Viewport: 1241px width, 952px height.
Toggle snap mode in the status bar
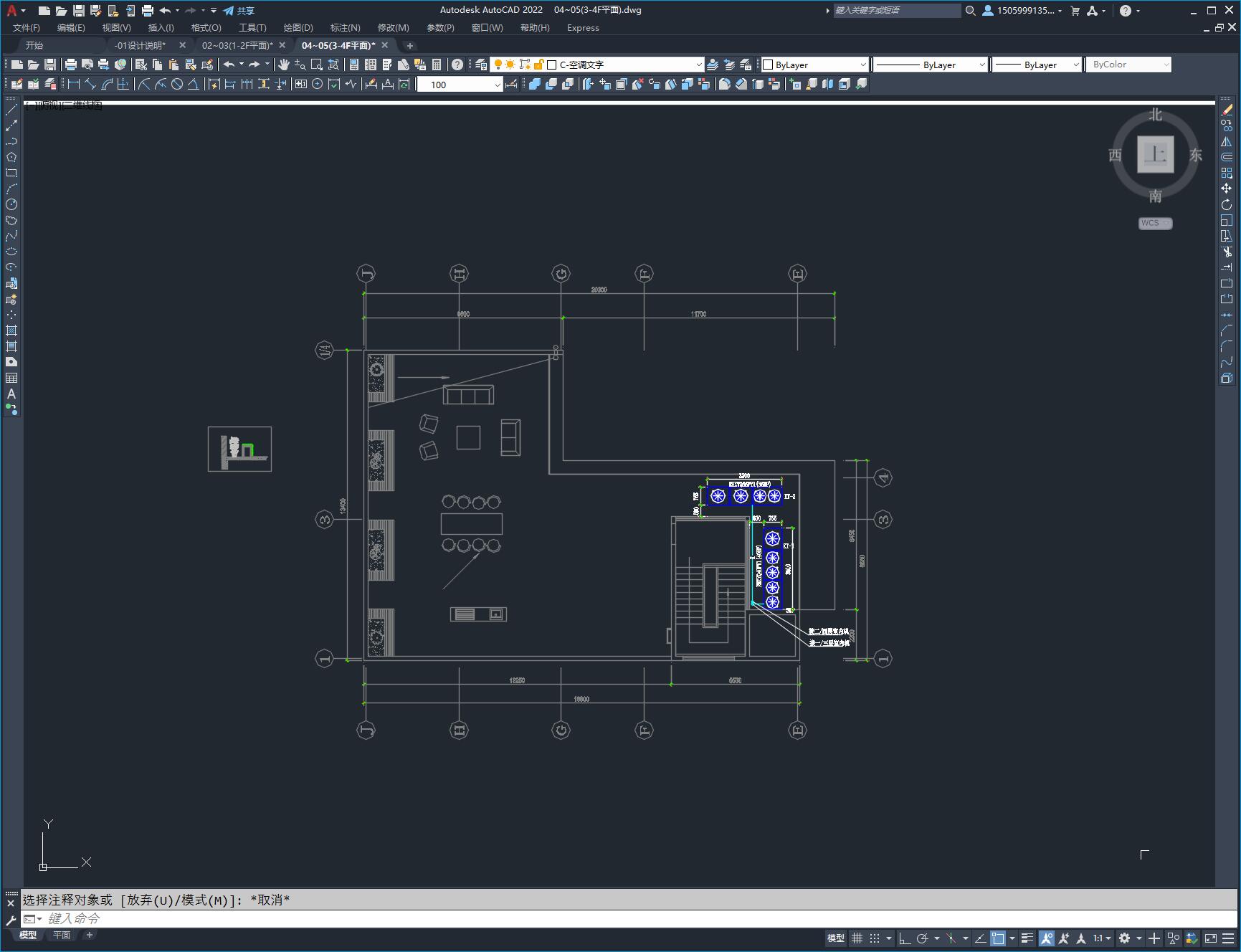coord(875,938)
